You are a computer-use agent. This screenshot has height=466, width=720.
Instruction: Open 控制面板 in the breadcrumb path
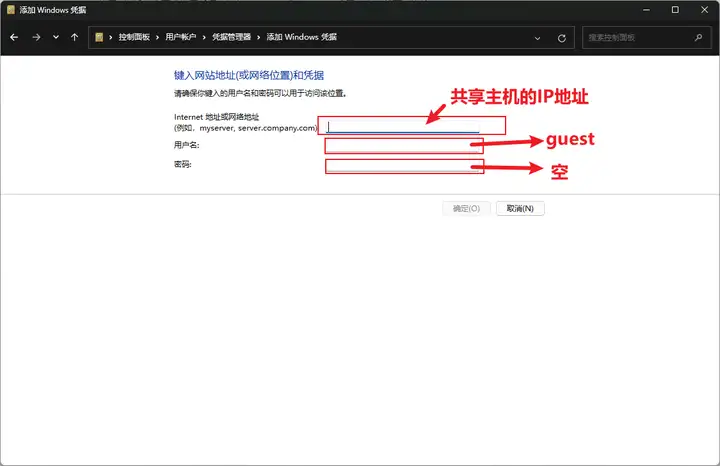134,37
